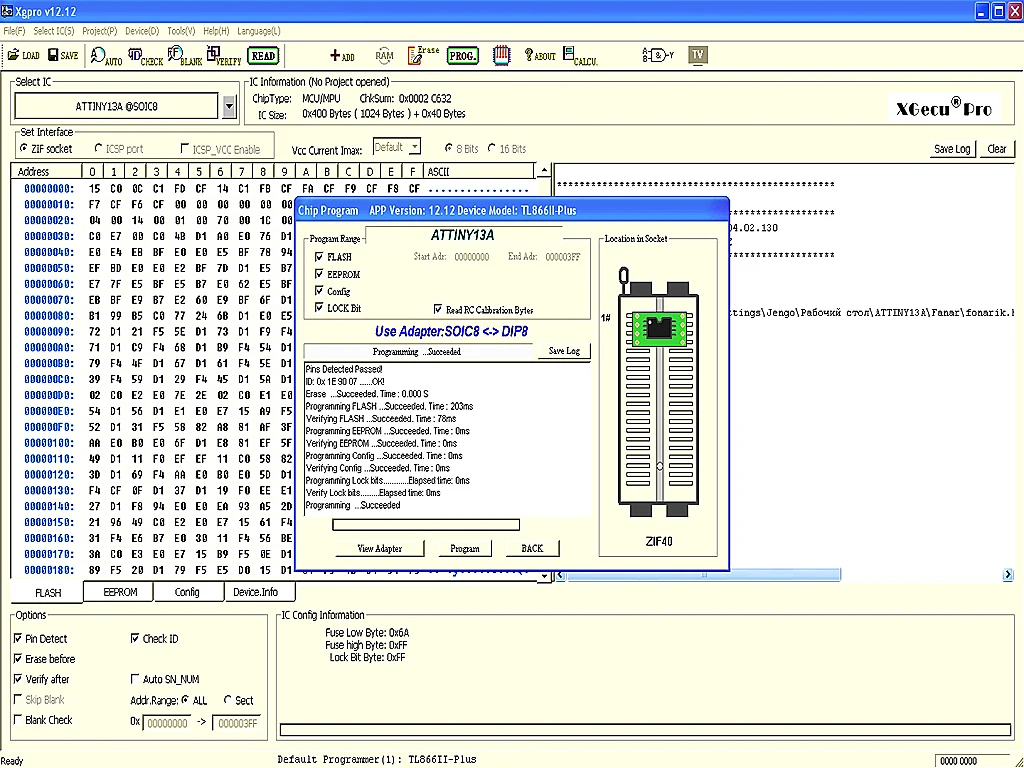Click the logic gate test icon
Image resolution: width=1024 pixels, height=768 pixels.
click(658, 56)
